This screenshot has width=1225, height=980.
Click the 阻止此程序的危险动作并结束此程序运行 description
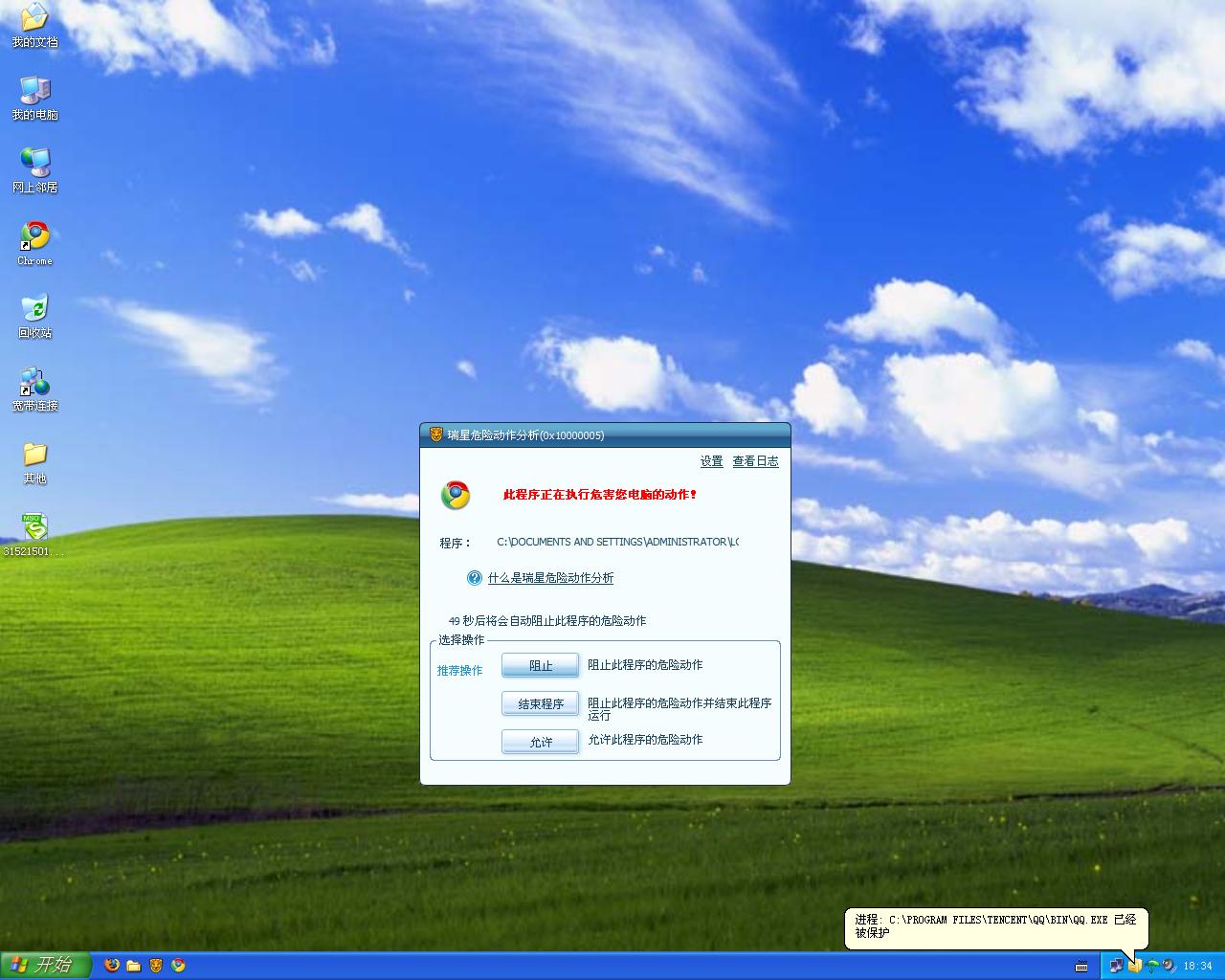click(x=679, y=709)
